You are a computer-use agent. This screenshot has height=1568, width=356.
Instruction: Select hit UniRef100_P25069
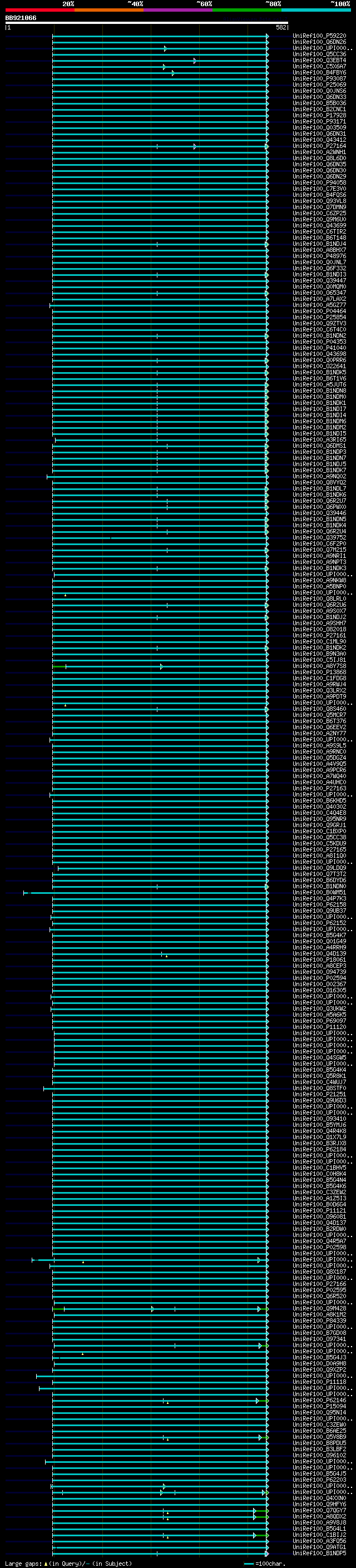[319, 85]
